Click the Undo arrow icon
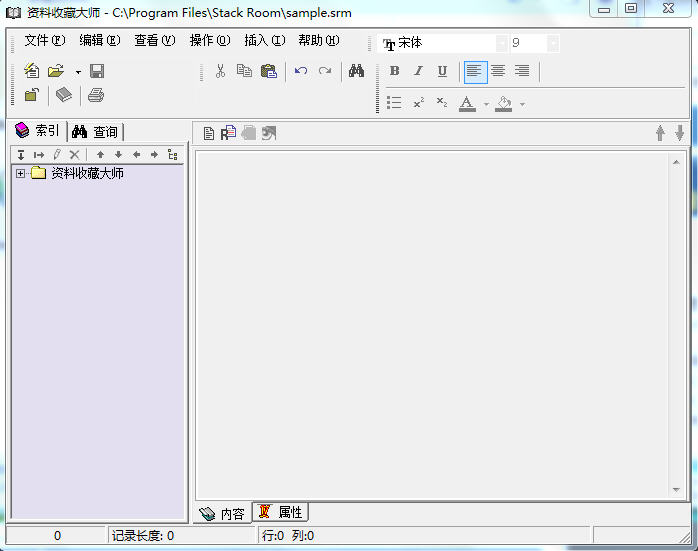This screenshot has height=551, width=698. click(301, 71)
